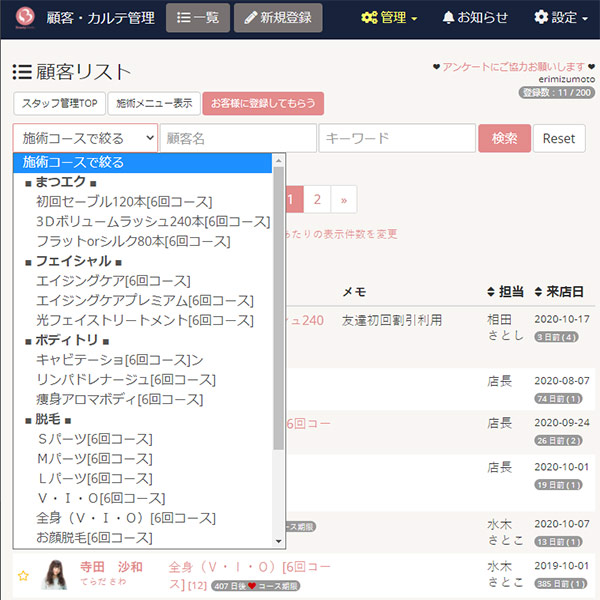Click the dropdown list scrollbar thumb
The height and width of the screenshot is (600, 600).
(279, 308)
